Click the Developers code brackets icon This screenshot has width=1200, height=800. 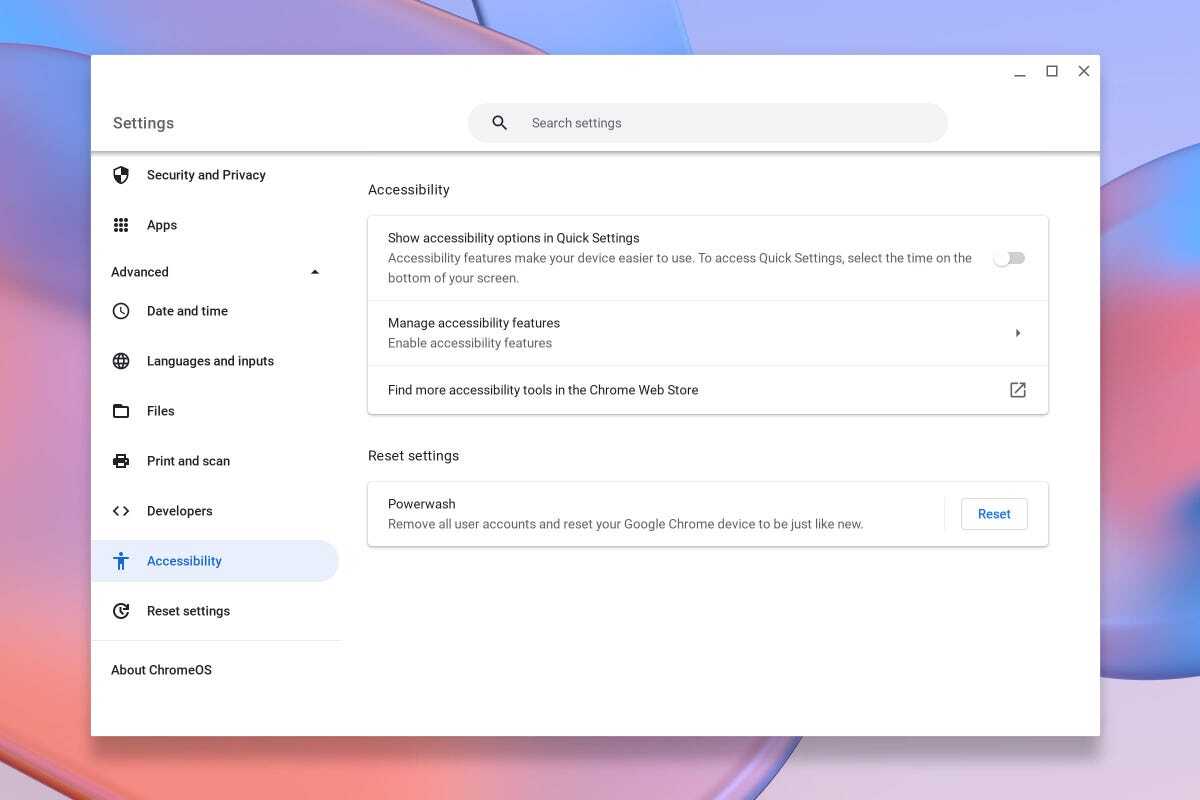click(121, 511)
